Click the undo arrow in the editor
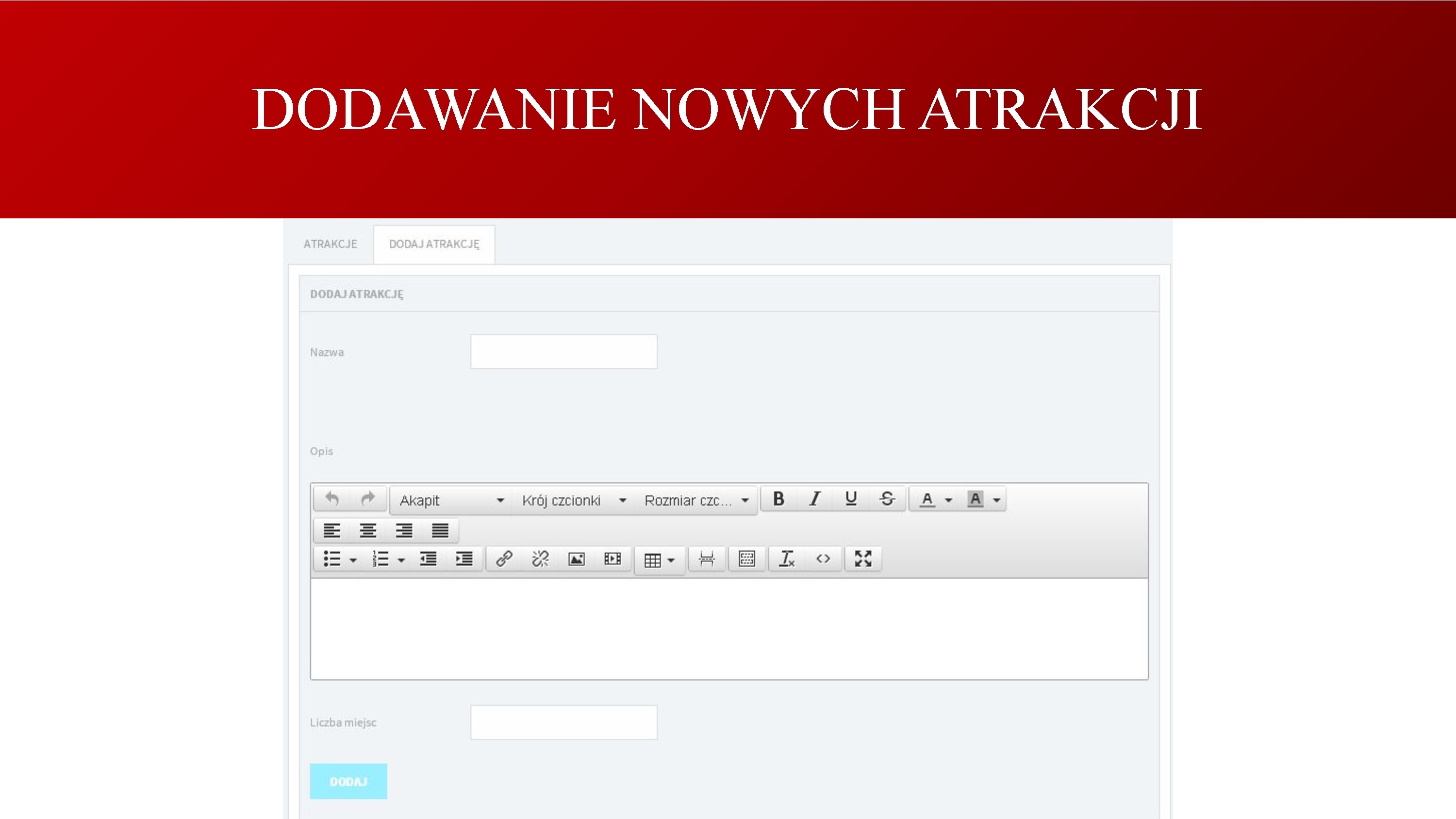The width and height of the screenshot is (1456, 819). click(332, 499)
